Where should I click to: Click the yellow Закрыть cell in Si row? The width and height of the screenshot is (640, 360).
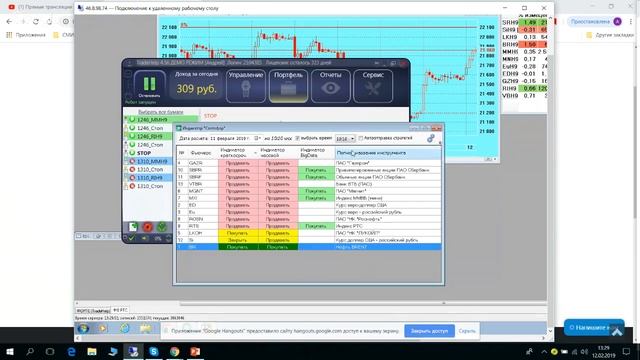(x=238, y=240)
